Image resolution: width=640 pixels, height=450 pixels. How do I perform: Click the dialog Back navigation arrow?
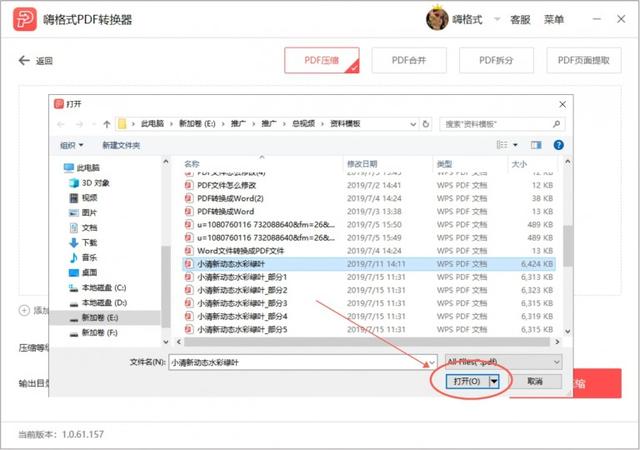pos(61,124)
